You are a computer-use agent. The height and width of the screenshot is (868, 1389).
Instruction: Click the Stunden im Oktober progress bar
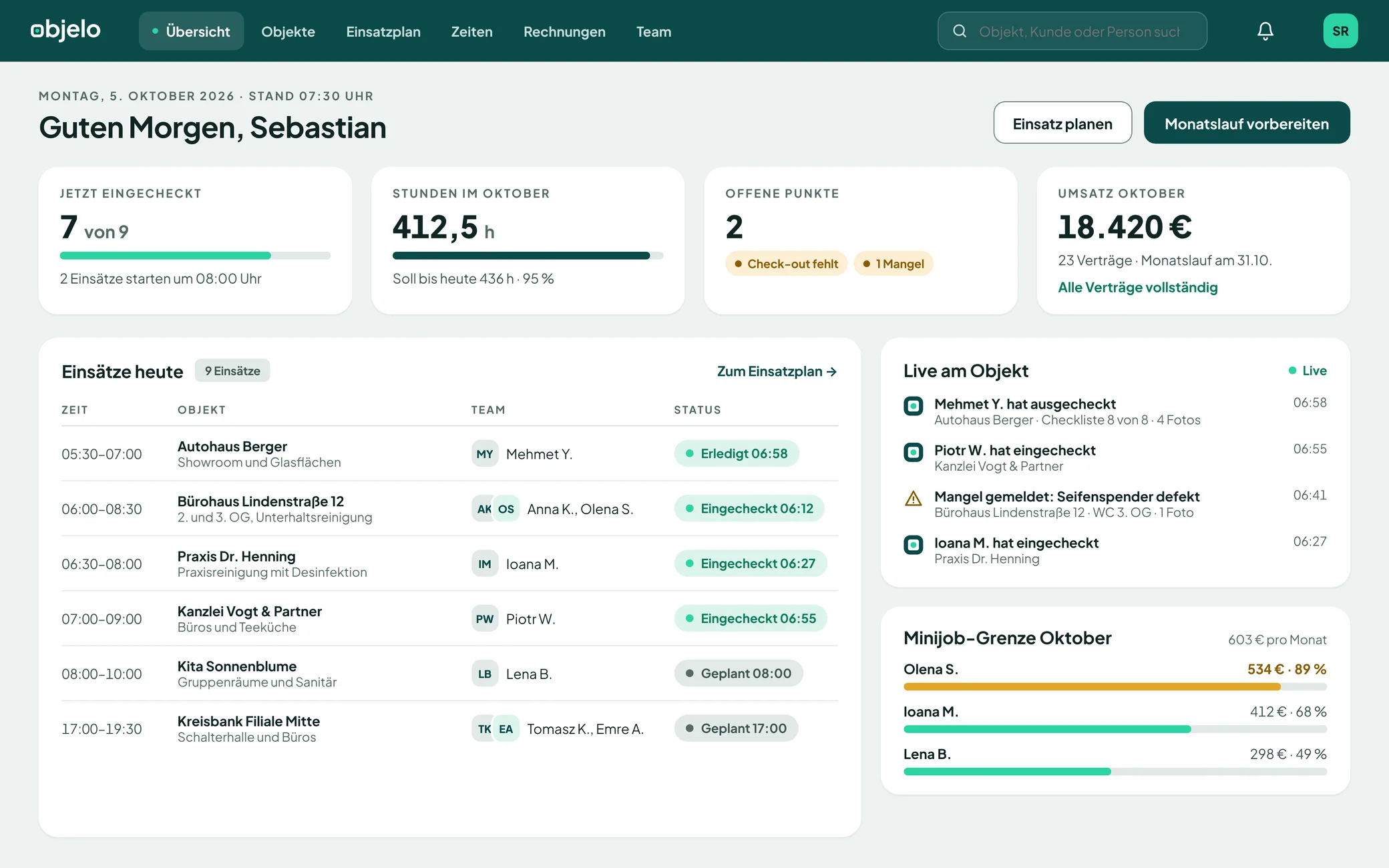pos(528,256)
